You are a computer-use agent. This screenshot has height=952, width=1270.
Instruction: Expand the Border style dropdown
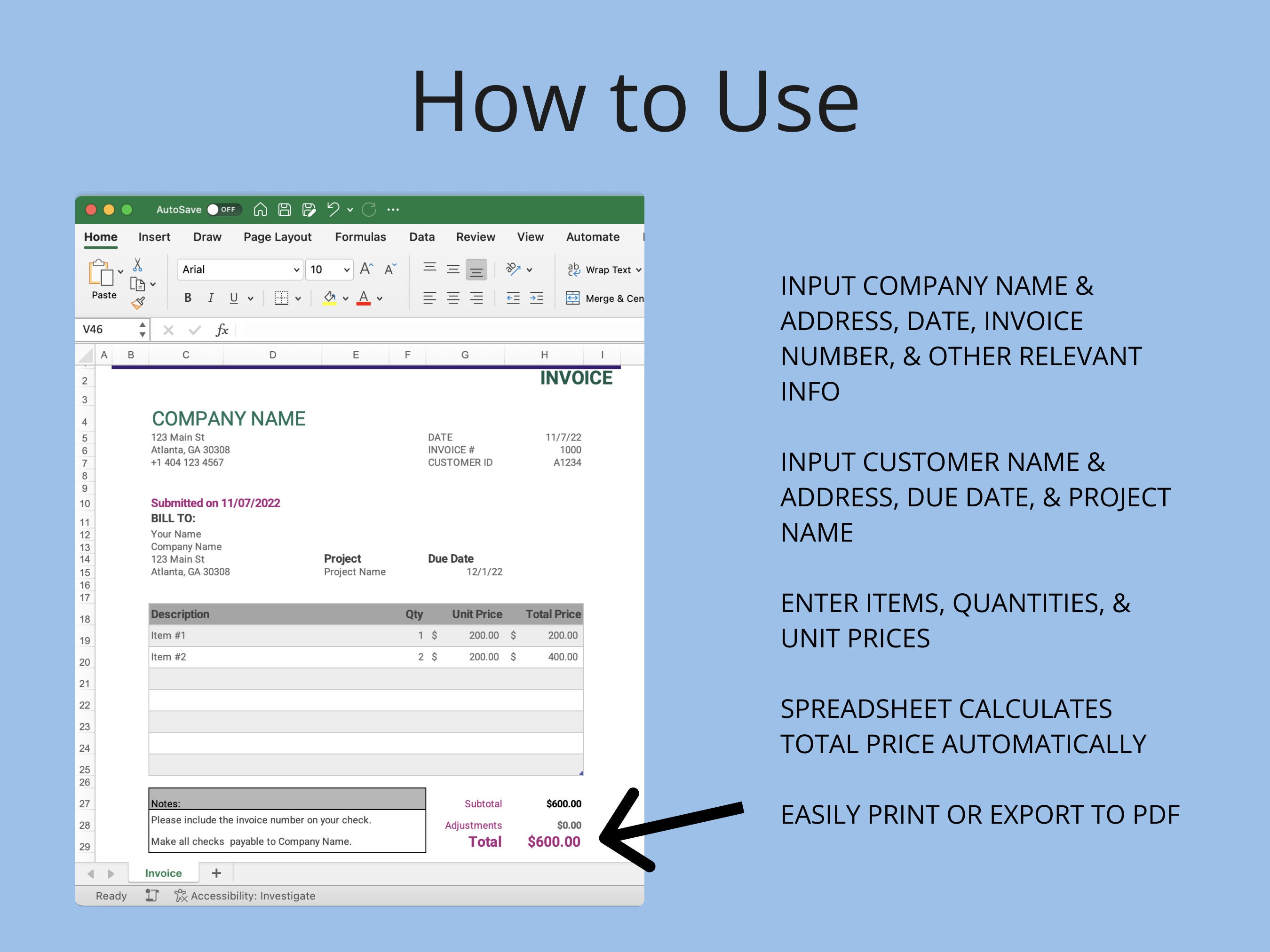click(298, 298)
